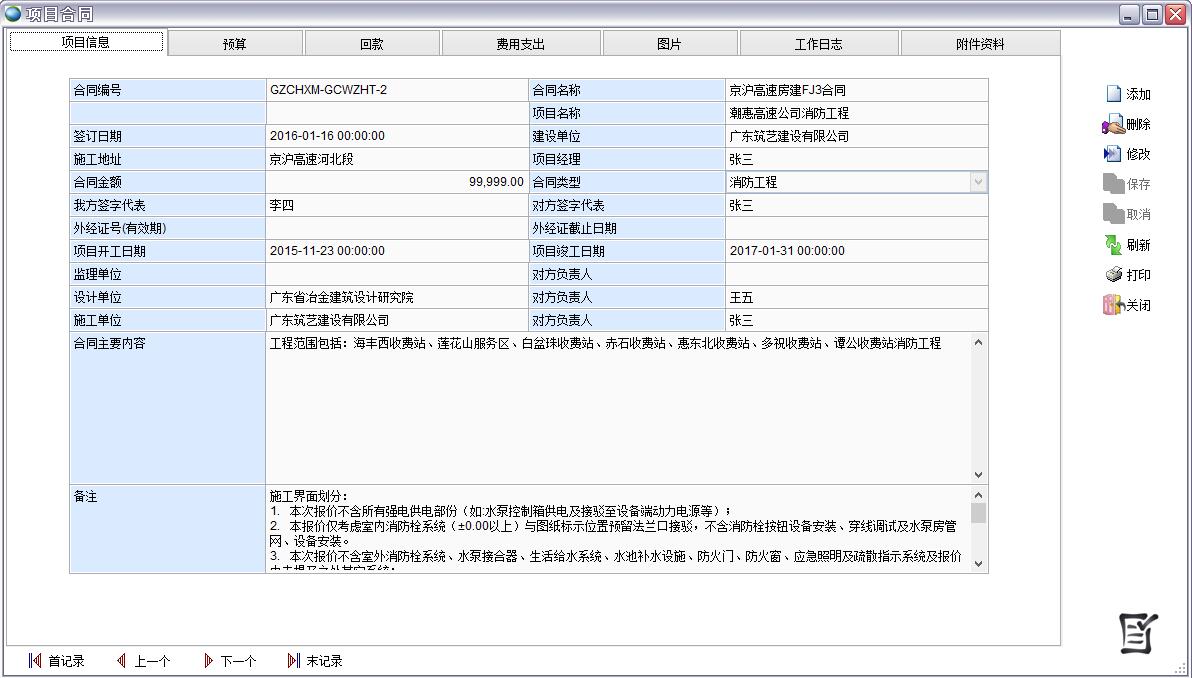Open the 合同类型 dropdown arrow
1192x678 pixels.
[978, 182]
